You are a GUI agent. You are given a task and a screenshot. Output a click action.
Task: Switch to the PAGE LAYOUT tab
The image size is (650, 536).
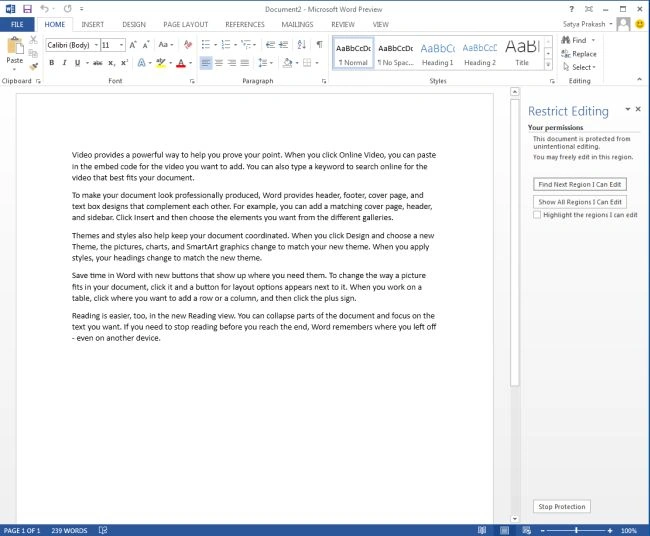point(186,24)
